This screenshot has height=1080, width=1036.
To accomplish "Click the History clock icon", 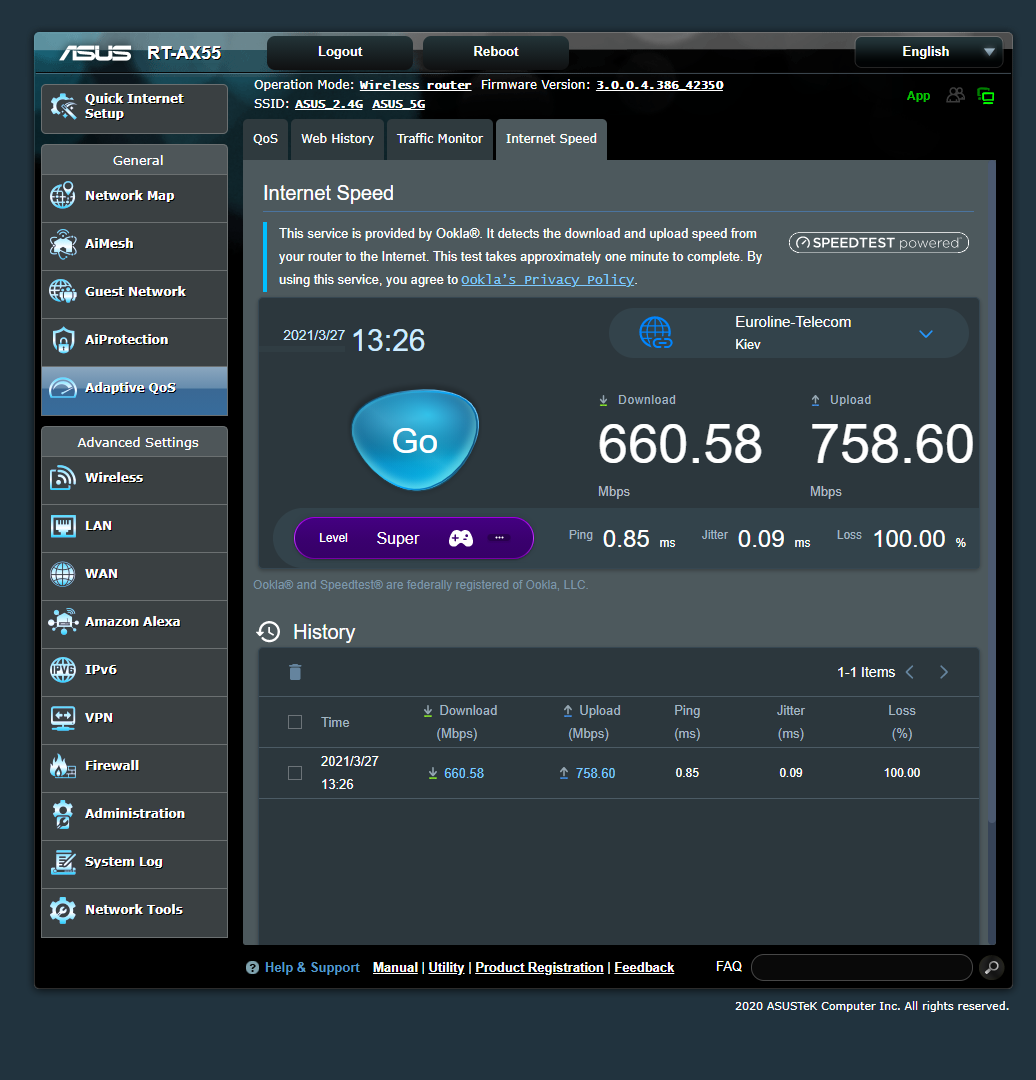I will coord(269,632).
